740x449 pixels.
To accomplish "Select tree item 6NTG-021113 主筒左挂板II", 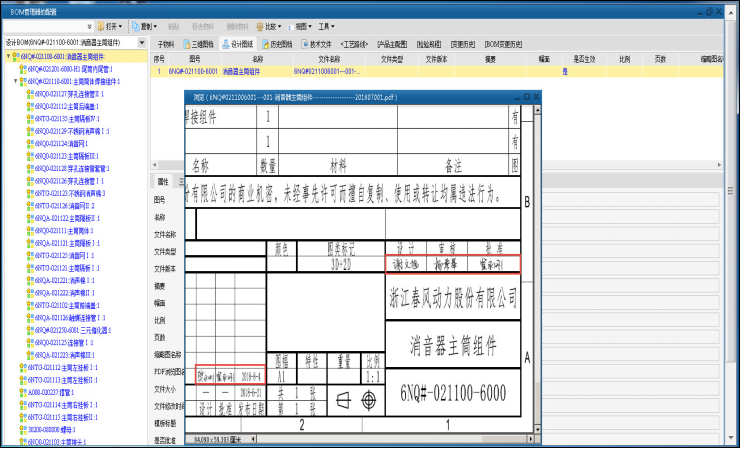I will pyautogui.click(x=63, y=380).
